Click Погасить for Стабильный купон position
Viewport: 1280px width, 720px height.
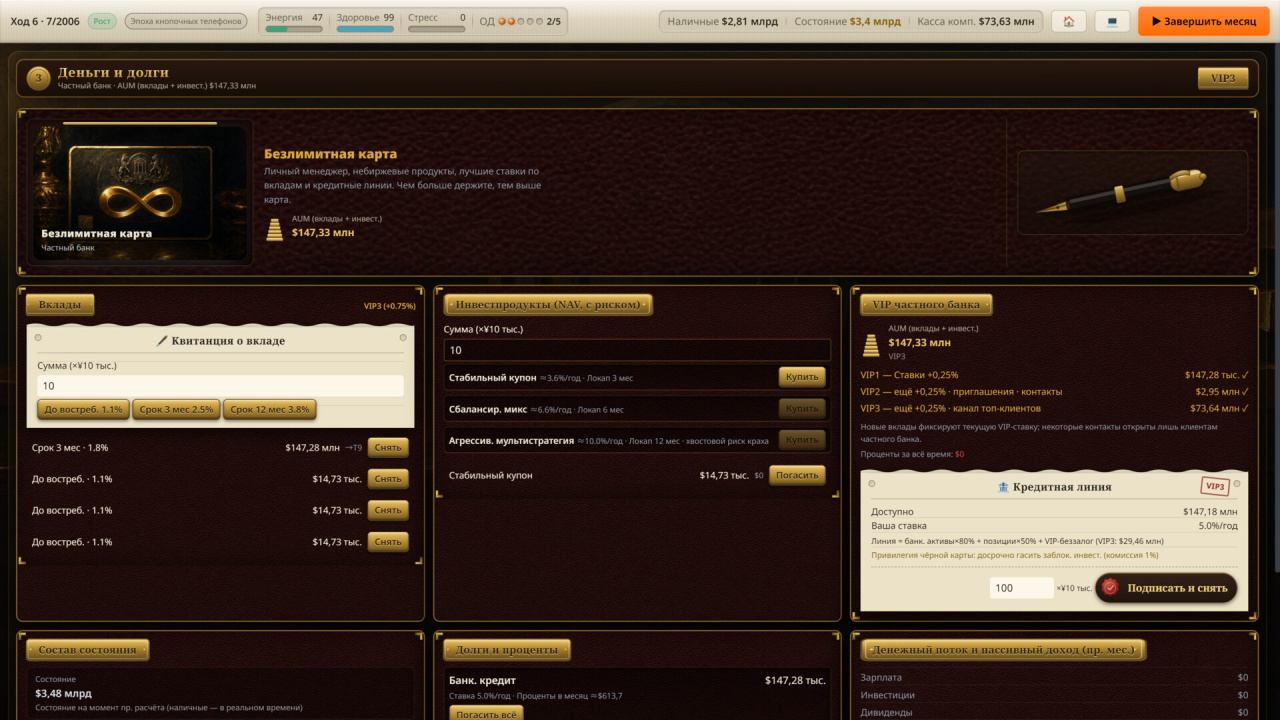[798, 475]
